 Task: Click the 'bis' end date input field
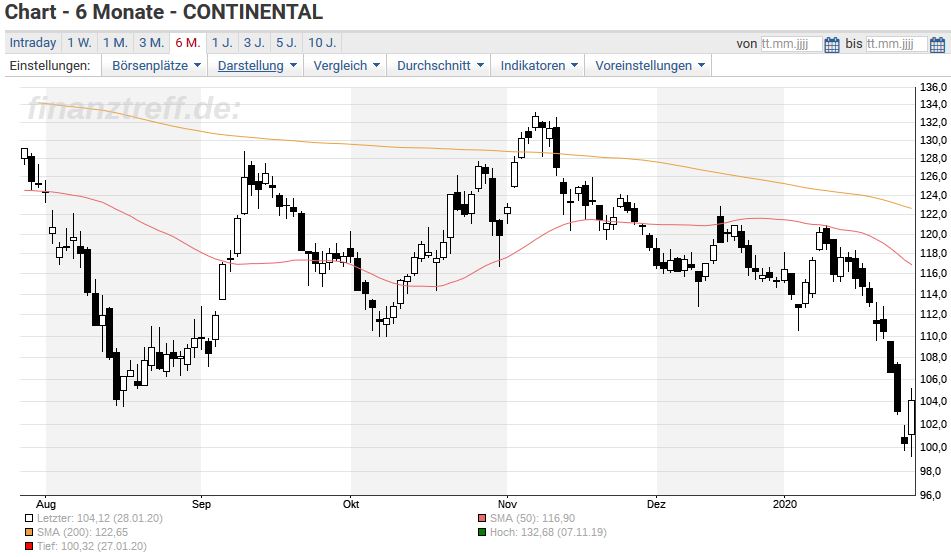pyautogui.click(x=896, y=44)
